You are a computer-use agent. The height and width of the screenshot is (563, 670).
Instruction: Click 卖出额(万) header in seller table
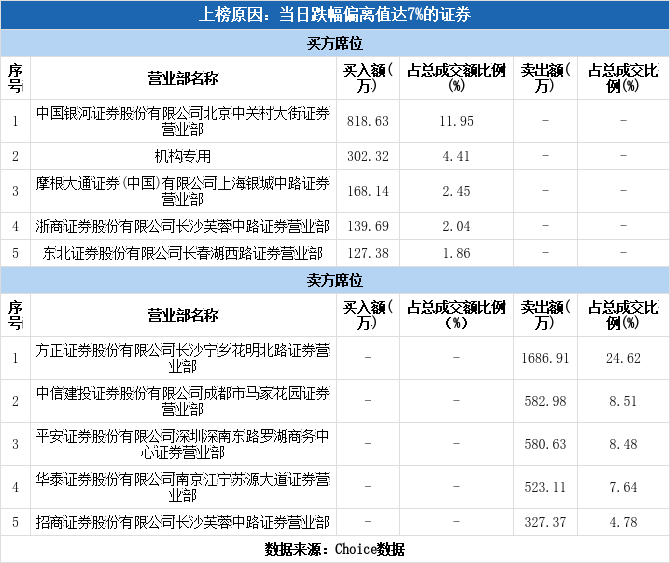click(x=545, y=316)
